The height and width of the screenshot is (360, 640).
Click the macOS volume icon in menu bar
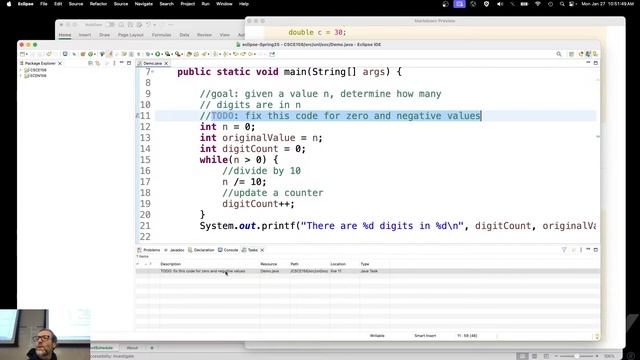[x=500, y=4]
